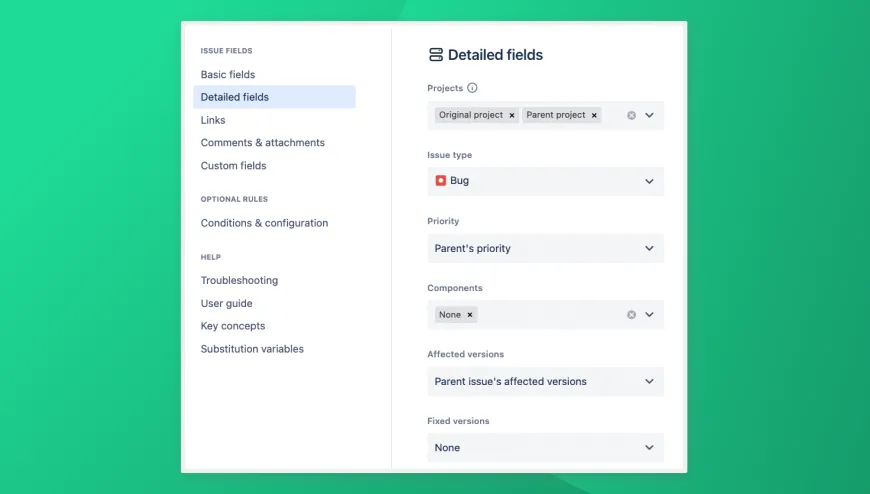Image resolution: width=870 pixels, height=494 pixels.
Task: Click the Detailed fields header icon
Action: coord(435,55)
